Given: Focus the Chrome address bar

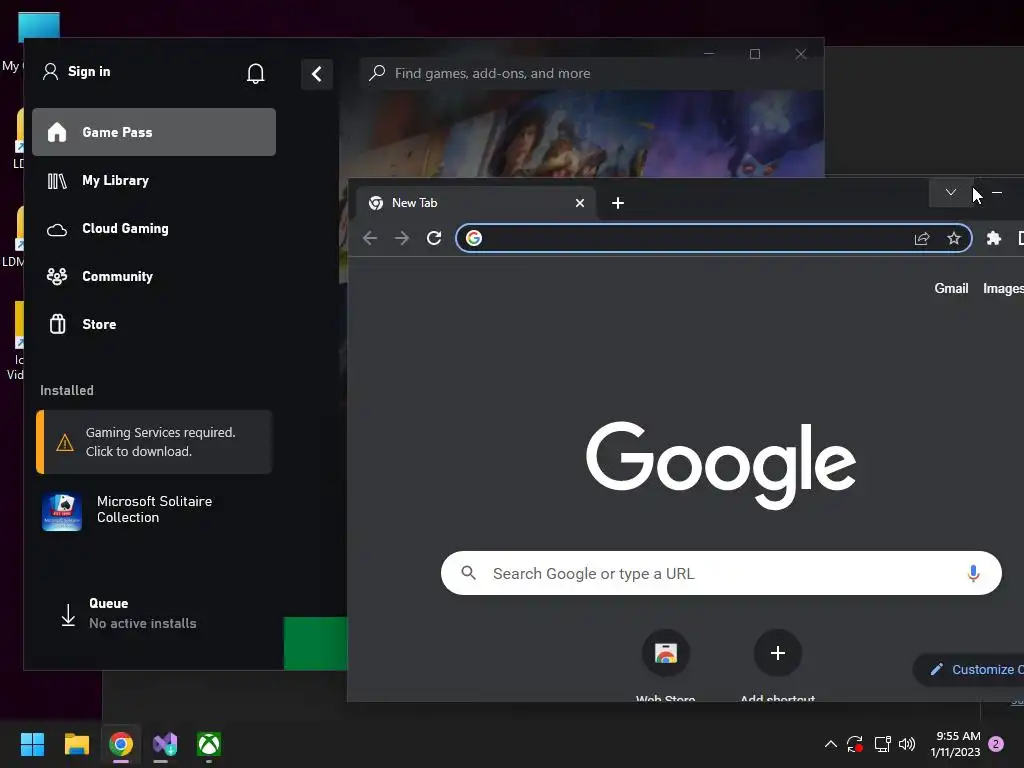Looking at the screenshot, I should (x=713, y=238).
